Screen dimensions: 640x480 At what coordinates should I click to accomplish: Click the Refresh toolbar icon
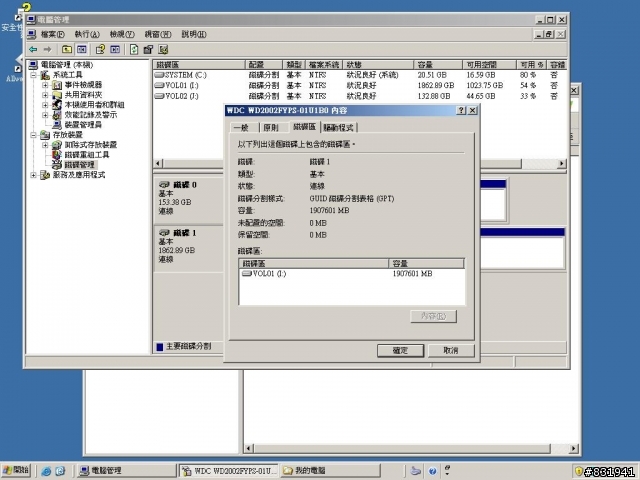(134, 49)
